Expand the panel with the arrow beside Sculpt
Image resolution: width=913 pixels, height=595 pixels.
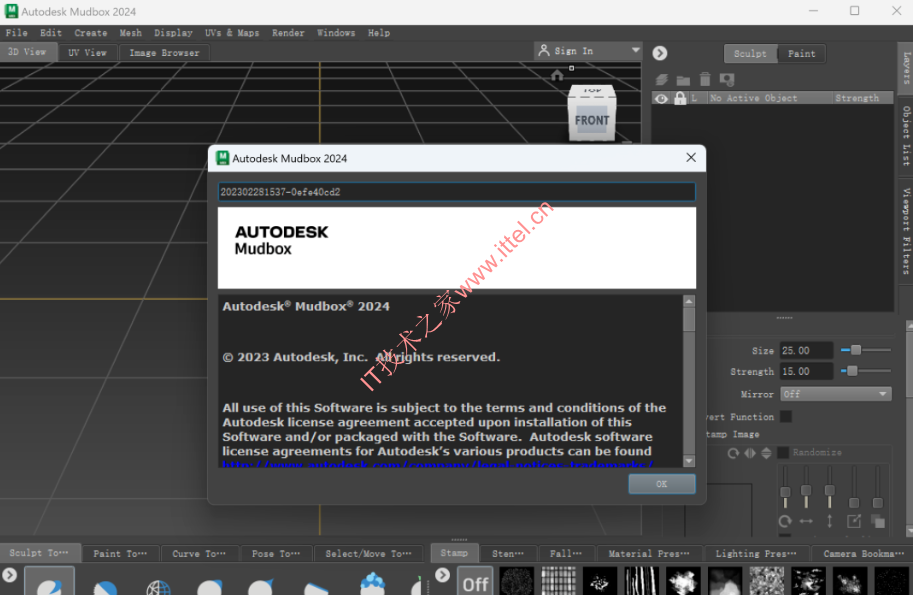[660, 54]
